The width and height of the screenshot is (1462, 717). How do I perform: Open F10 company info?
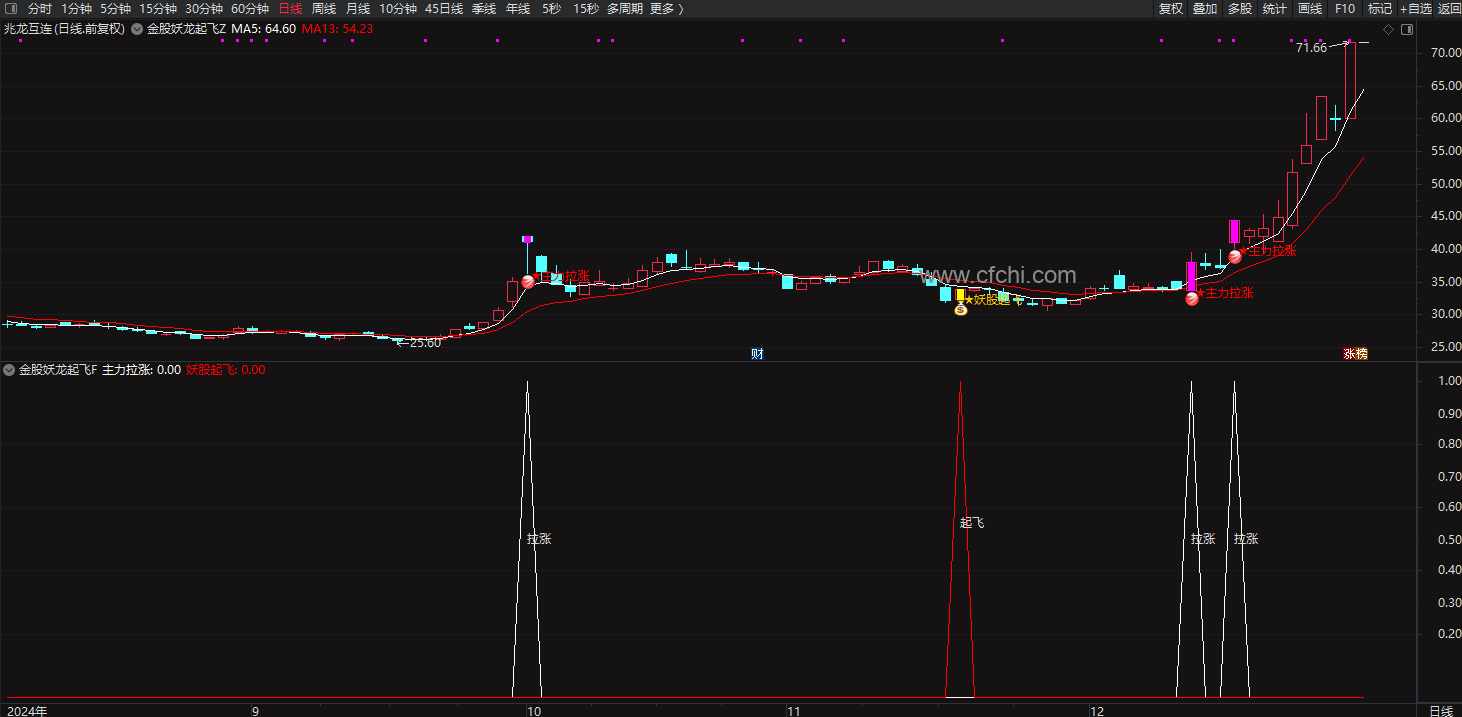pos(1345,9)
